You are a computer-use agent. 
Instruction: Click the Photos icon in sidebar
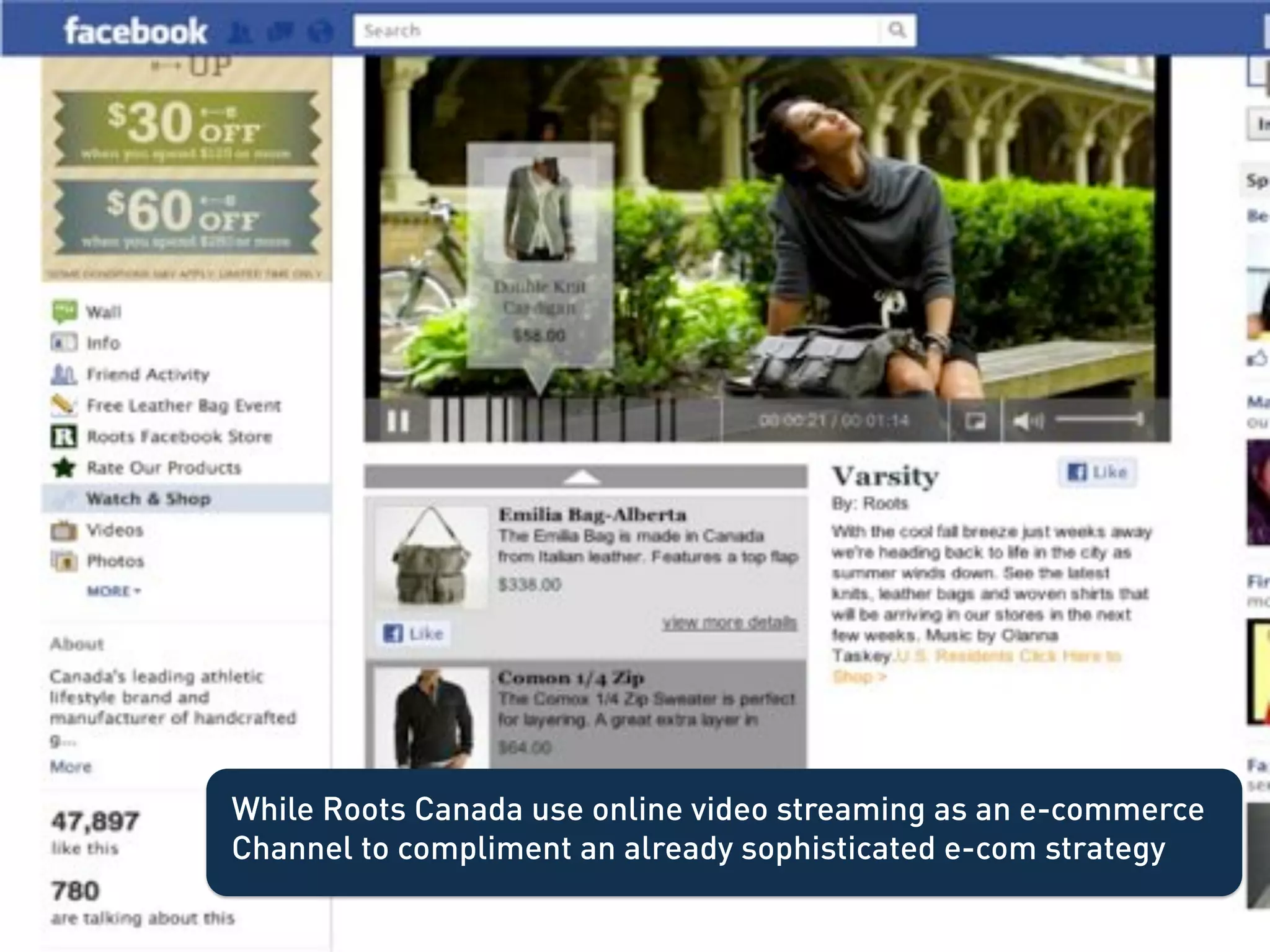pyautogui.click(x=64, y=561)
